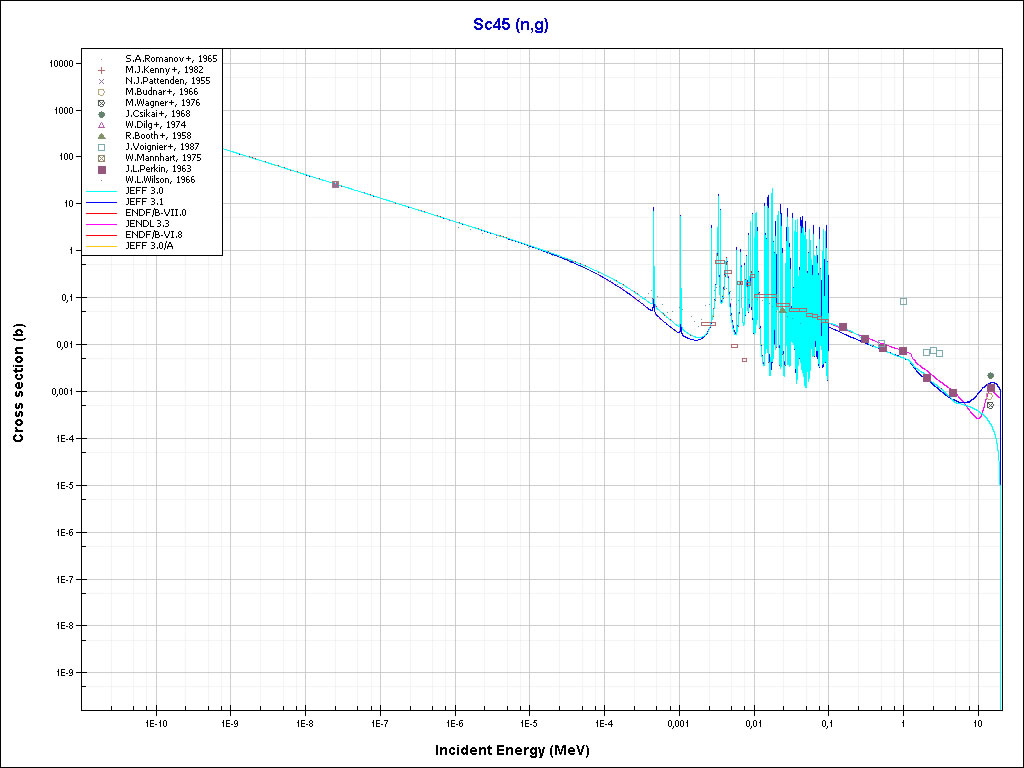Viewport: 1024px width, 768px height.
Task: Click the W.Dilg+ 1974 triangle marker in legend
Action: [x=101, y=125]
